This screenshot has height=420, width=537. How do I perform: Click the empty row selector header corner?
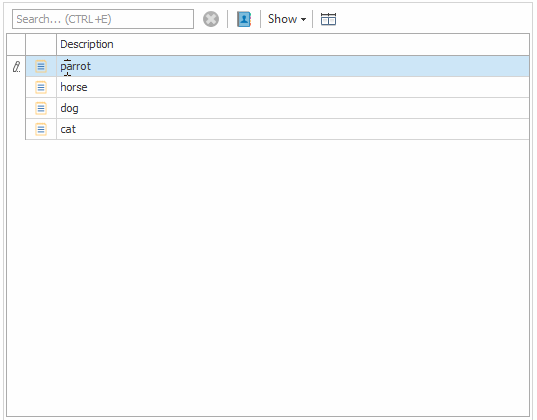point(16,44)
